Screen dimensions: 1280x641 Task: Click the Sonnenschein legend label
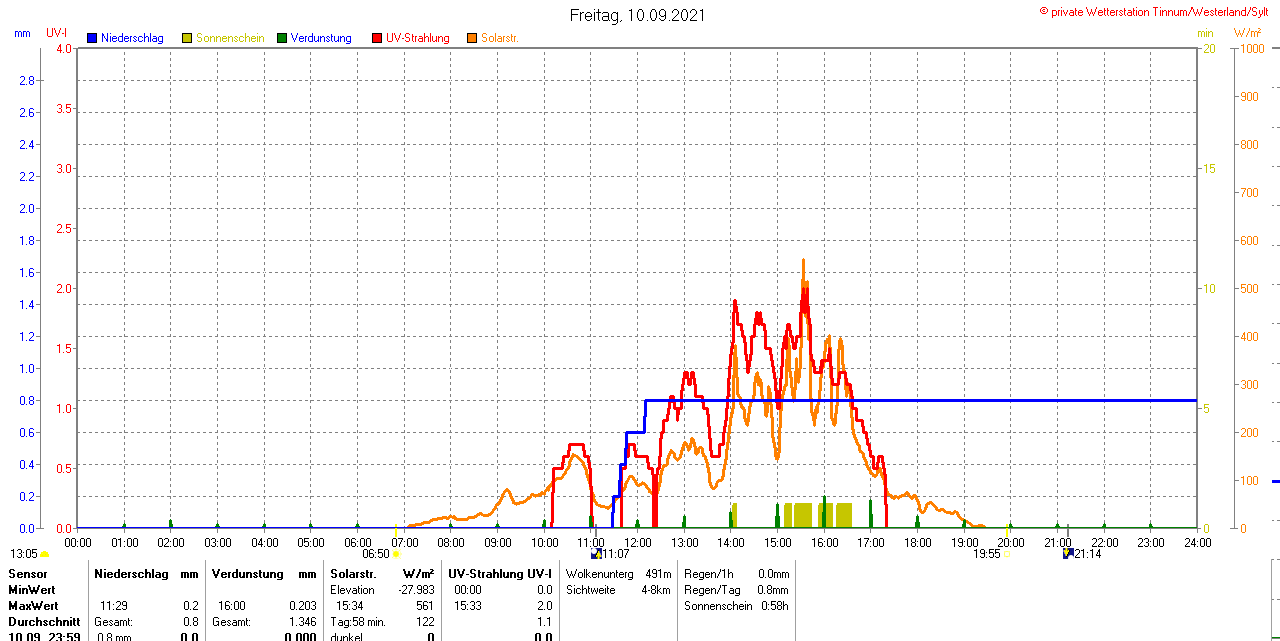[230, 38]
